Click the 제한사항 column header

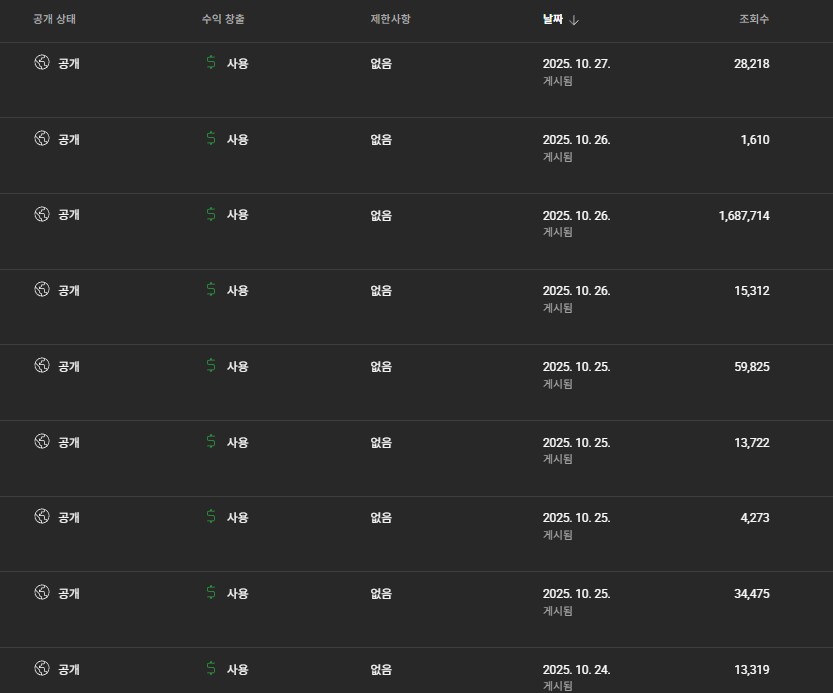[x=390, y=19]
